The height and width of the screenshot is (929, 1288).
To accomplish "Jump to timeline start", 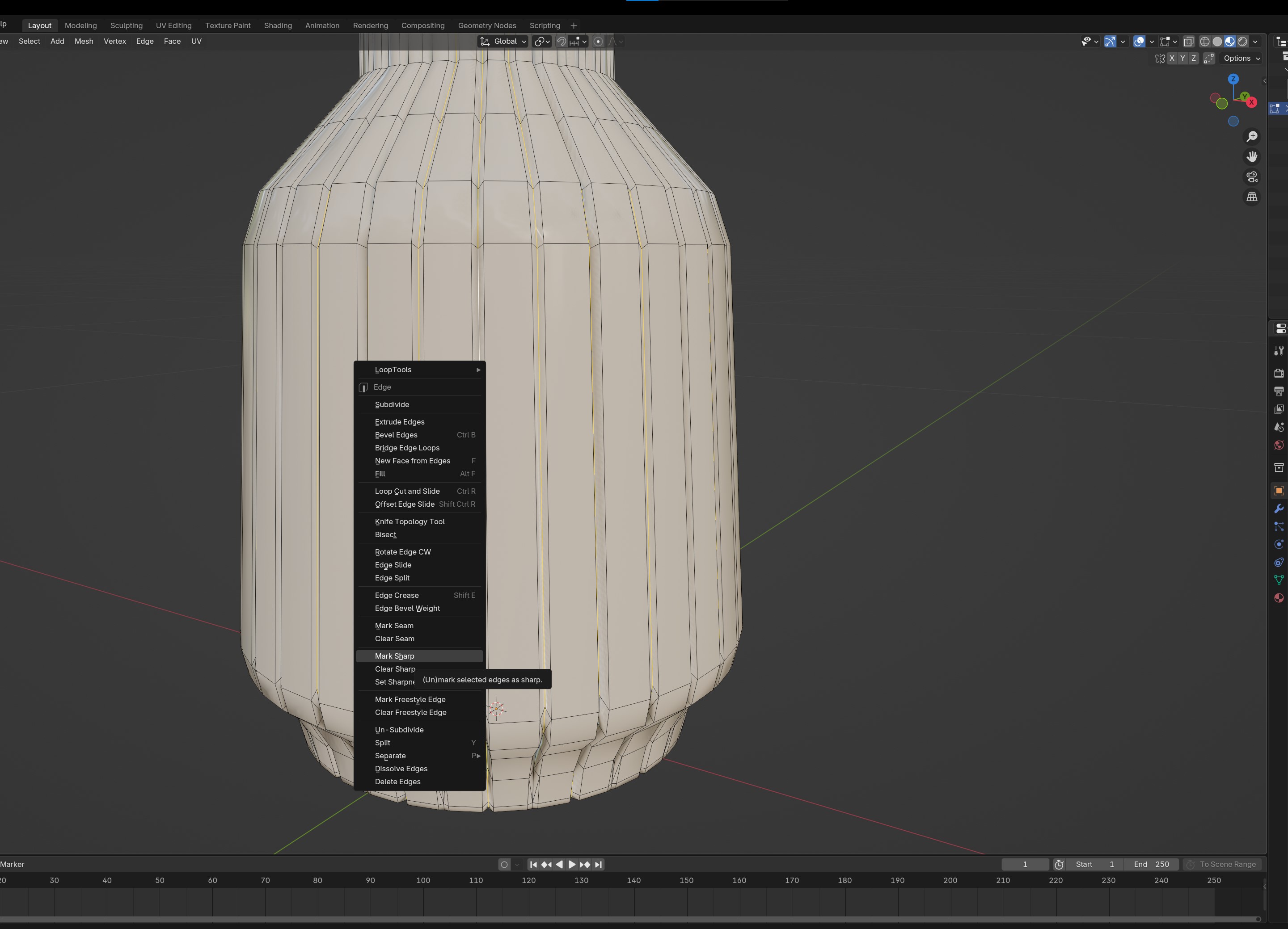I will [x=533, y=864].
